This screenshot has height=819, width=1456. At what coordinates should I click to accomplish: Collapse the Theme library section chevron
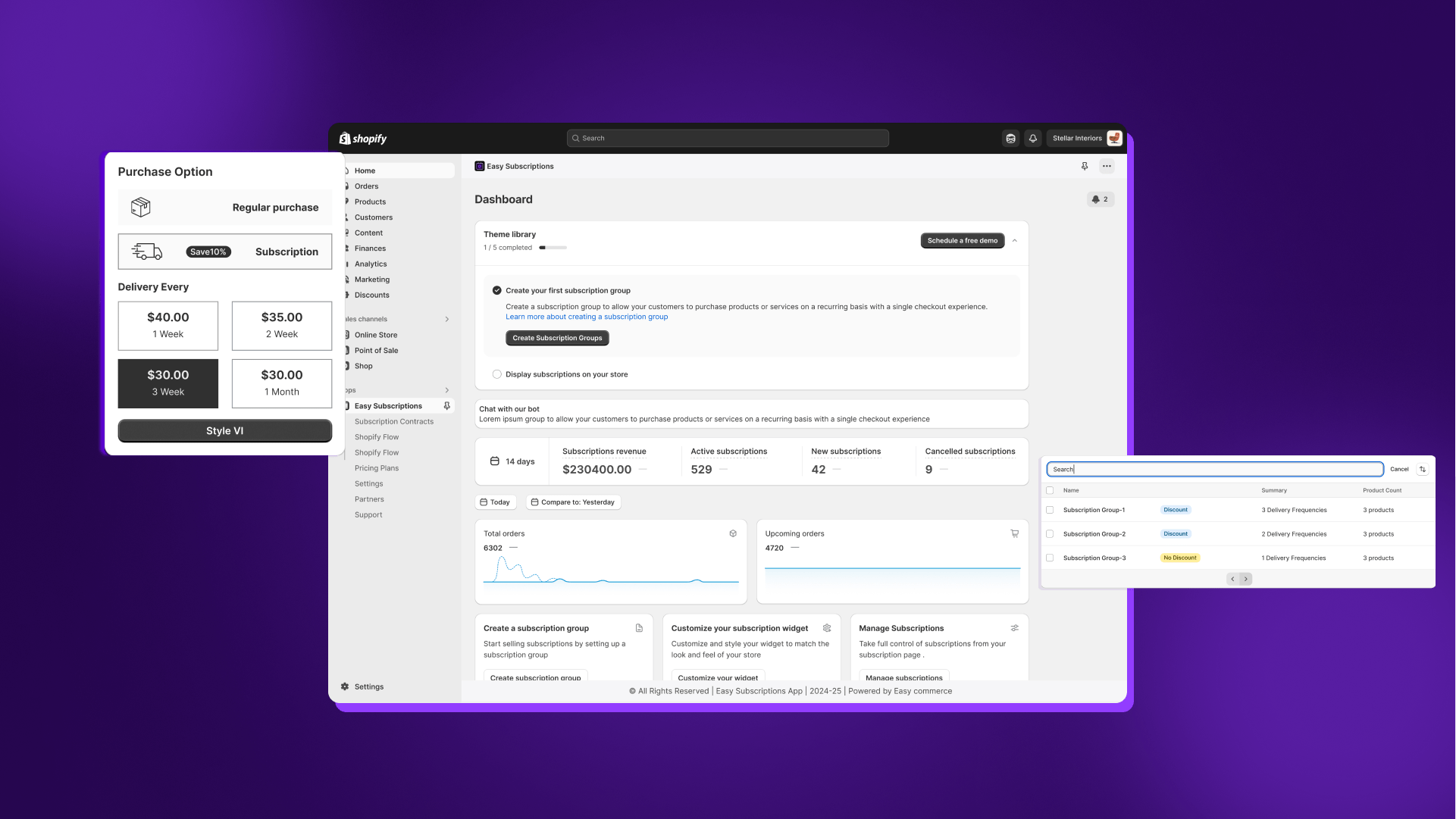pyautogui.click(x=1015, y=241)
